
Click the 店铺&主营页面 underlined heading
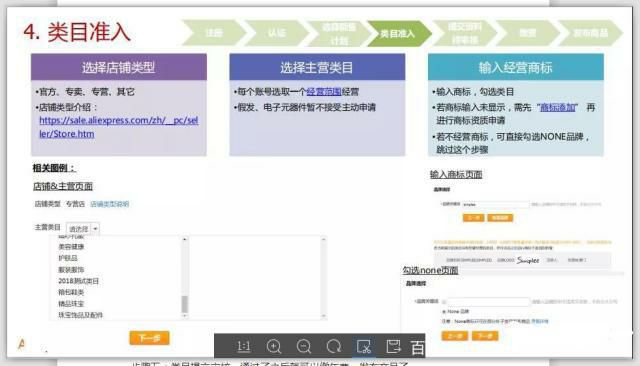(x=63, y=186)
